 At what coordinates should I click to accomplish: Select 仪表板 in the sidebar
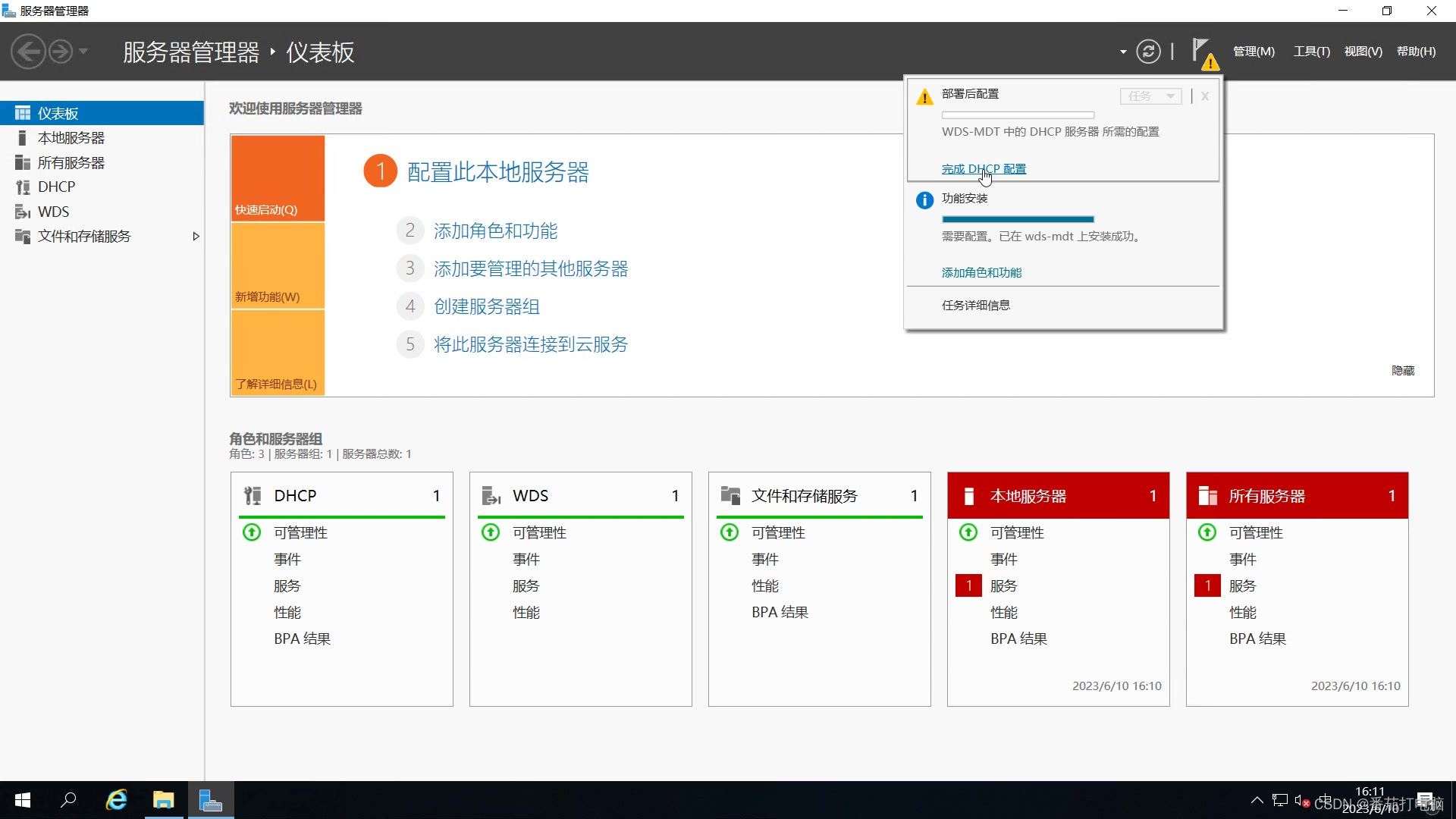[x=102, y=113]
